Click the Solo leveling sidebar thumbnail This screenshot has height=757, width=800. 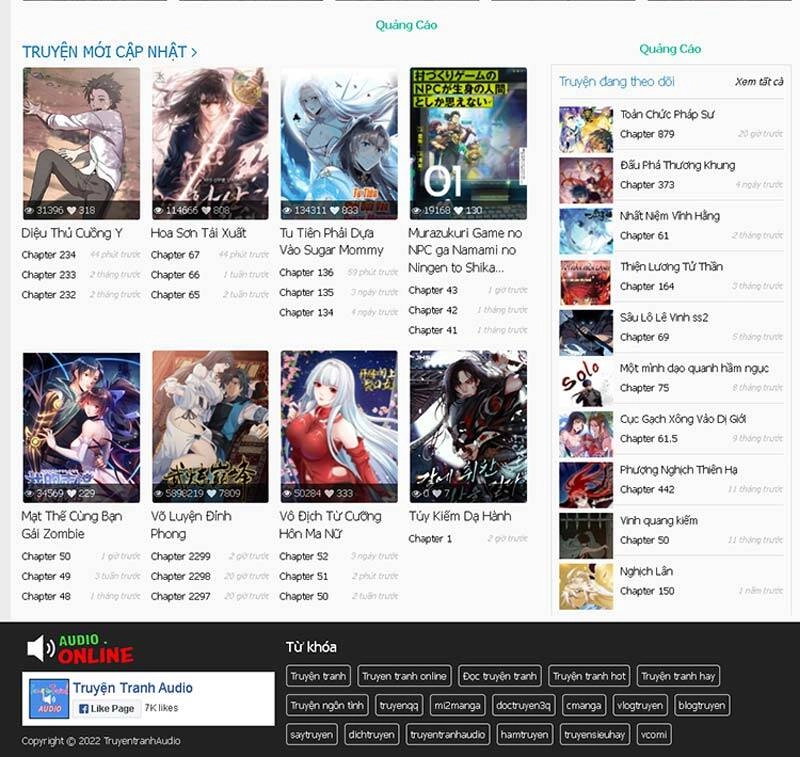[x=585, y=383]
